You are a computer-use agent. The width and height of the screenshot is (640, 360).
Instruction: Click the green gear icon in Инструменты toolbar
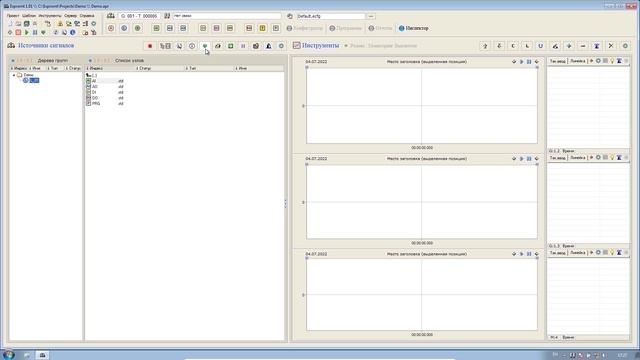coord(625,46)
